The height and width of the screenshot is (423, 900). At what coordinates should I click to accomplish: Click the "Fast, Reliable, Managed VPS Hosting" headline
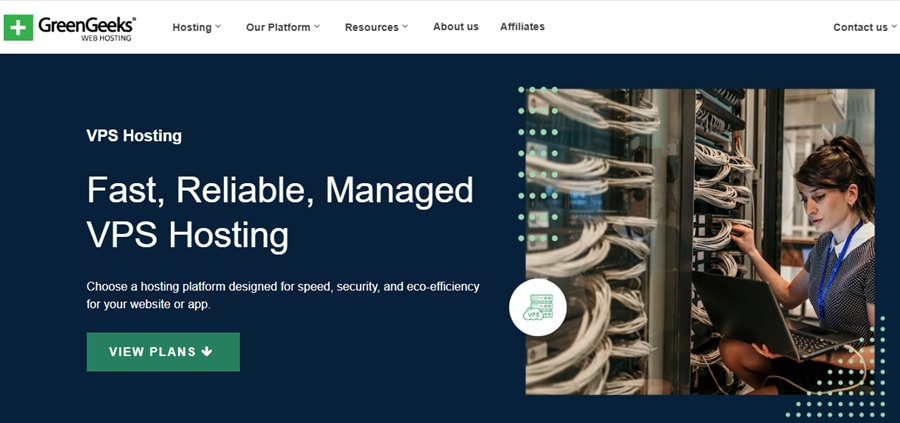tap(280, 213)
